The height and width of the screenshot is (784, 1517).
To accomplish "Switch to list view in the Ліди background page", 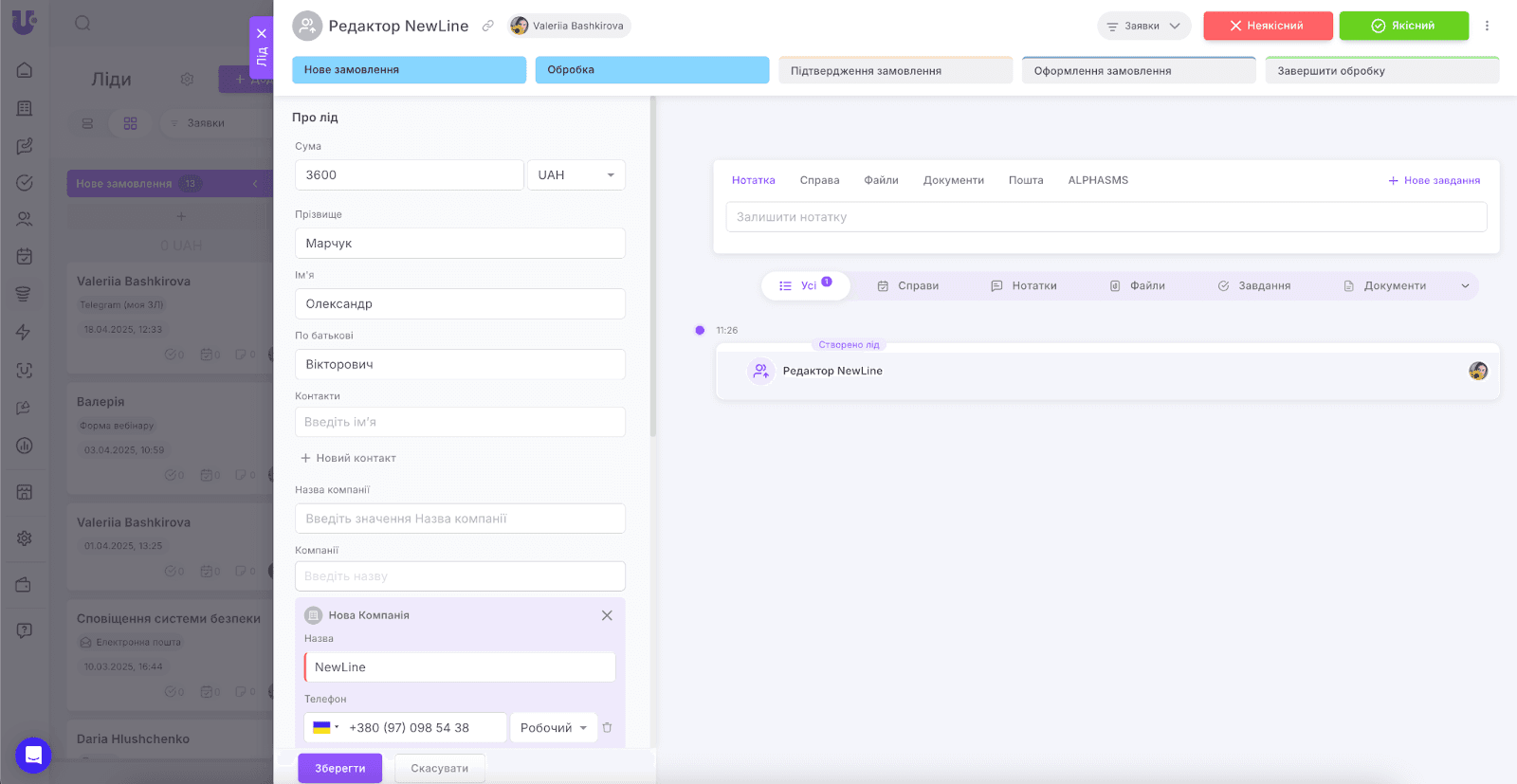I will (87, 123).
